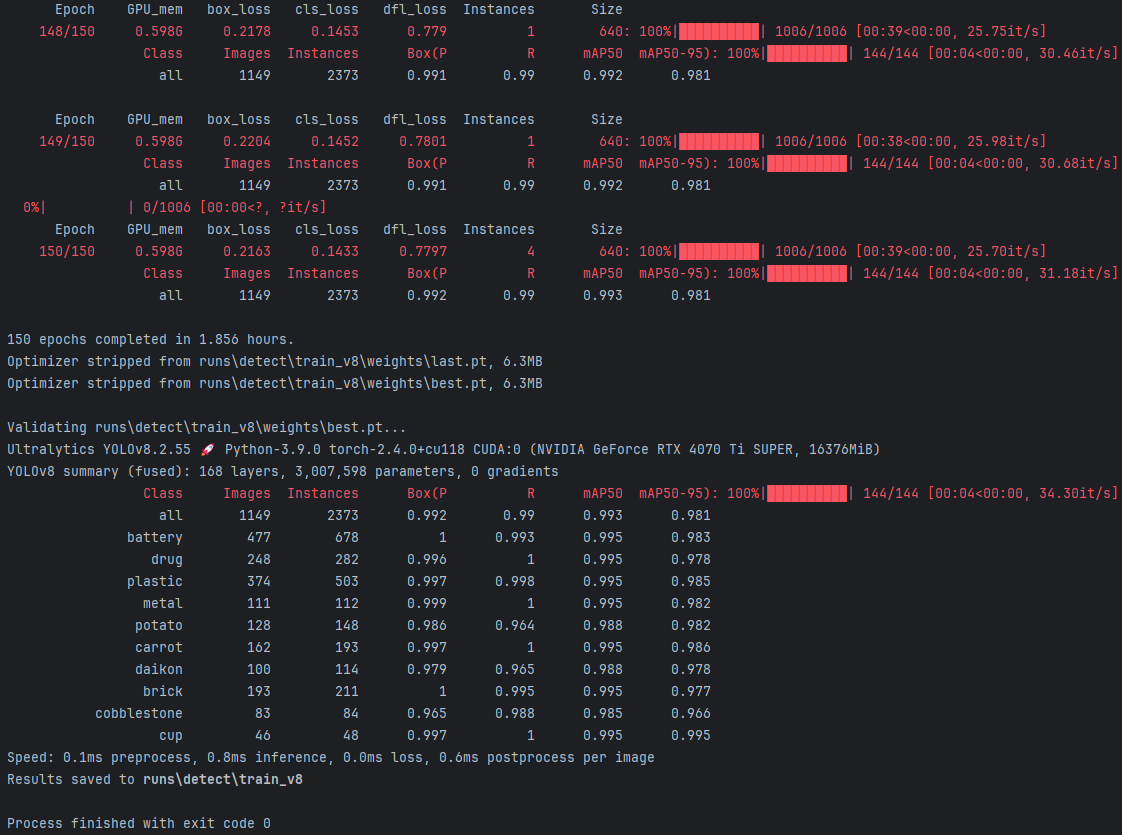Click the epoch counter 150/150
1122x835 pixels.
click(x=67, y=252)
